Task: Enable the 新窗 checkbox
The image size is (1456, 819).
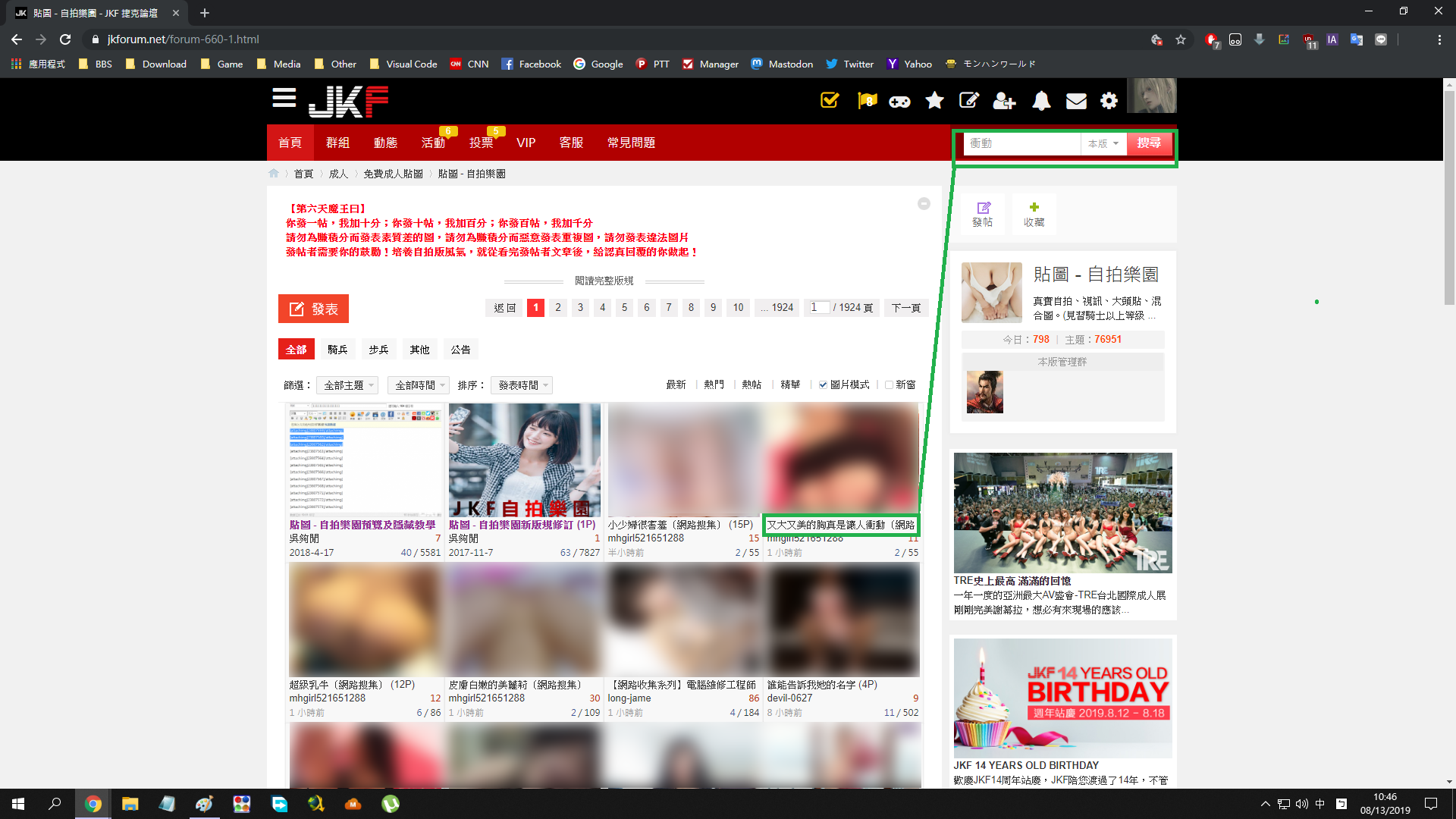Action: [889, 385]
